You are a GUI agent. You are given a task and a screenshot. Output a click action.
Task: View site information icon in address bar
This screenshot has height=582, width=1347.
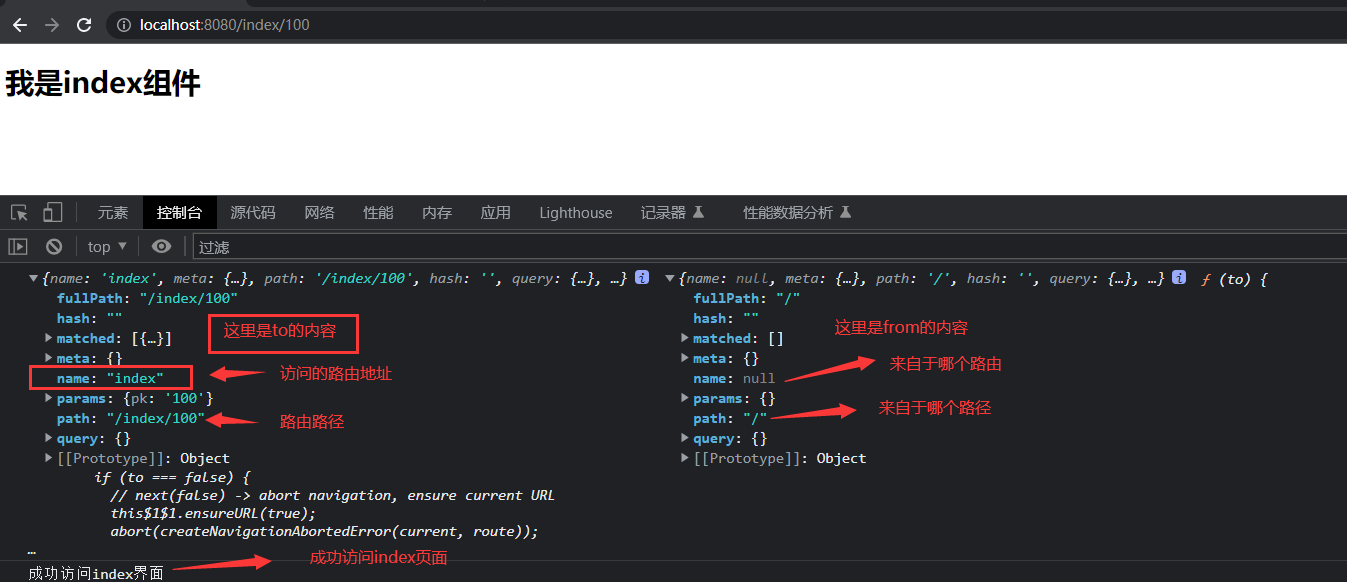124,25
